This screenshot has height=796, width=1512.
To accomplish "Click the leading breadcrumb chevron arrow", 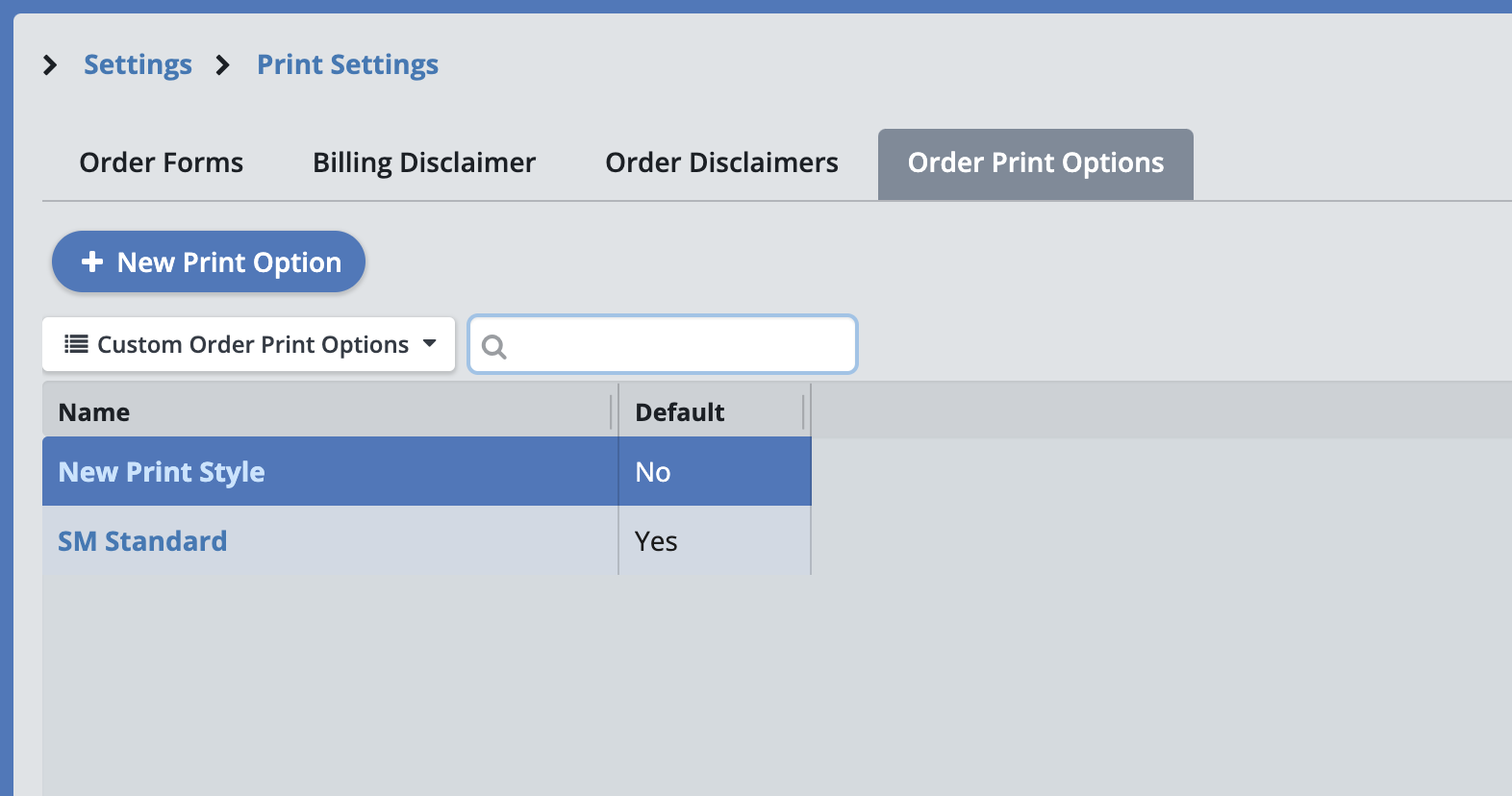I will tap(50, 65).
